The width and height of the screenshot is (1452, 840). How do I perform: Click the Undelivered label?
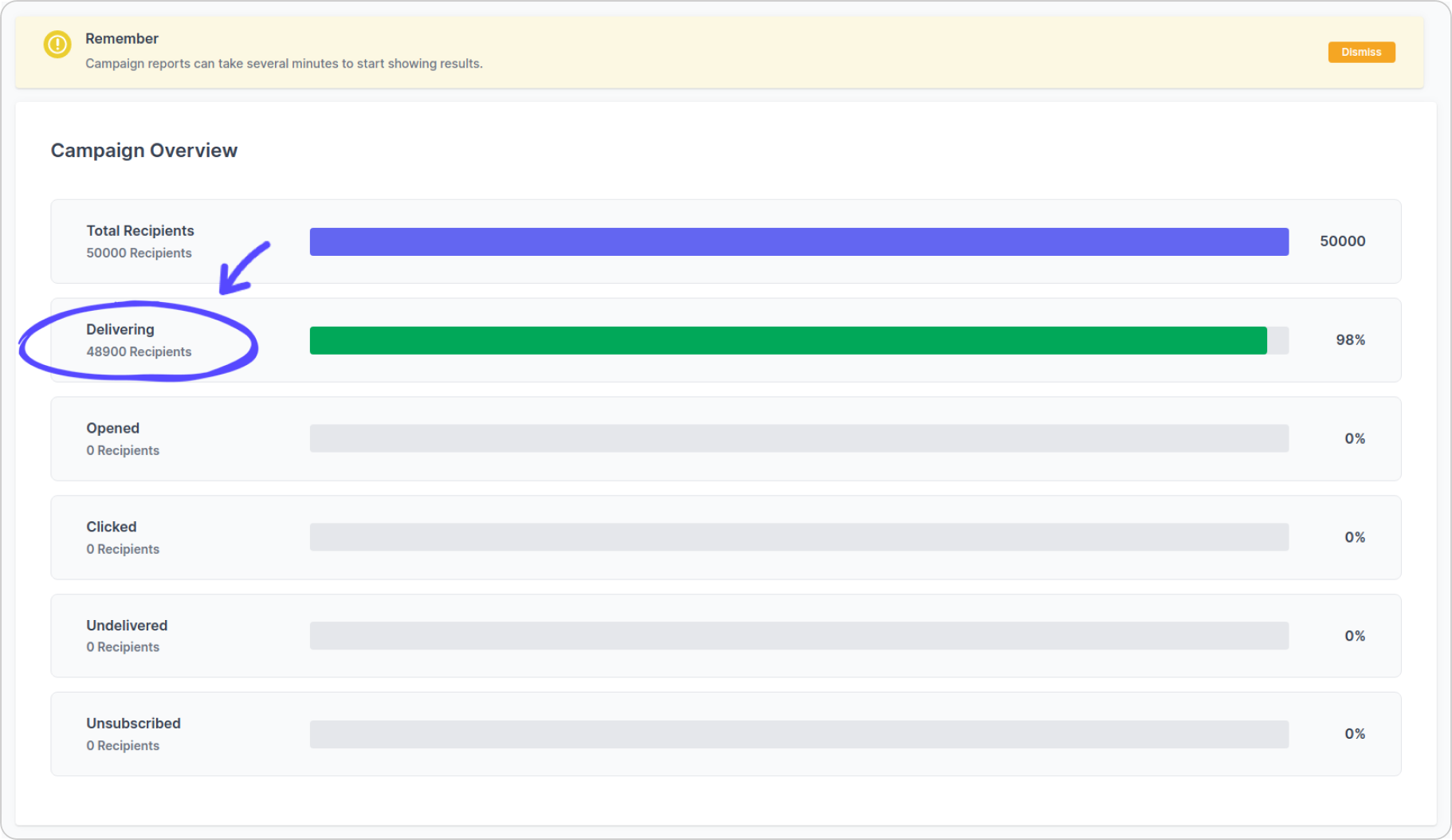point(127,626)
